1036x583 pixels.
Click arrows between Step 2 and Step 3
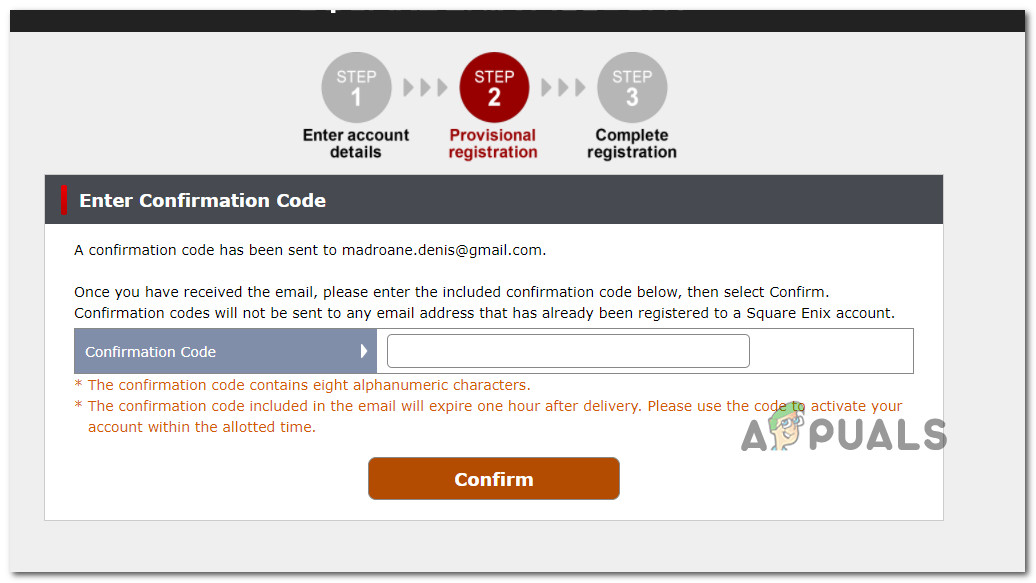[x=563, y=88]
